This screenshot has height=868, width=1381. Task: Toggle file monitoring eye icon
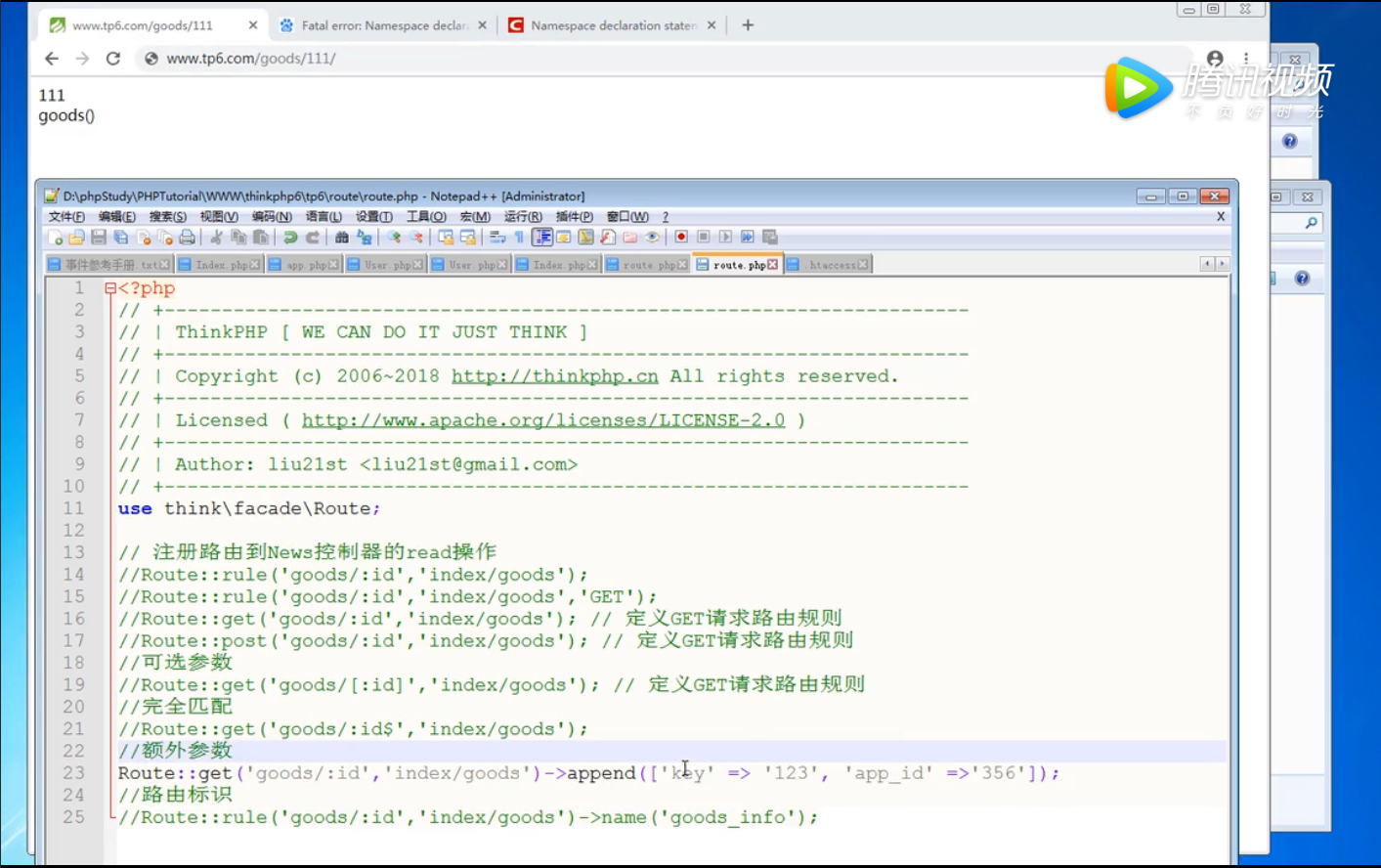pyautogui.click(x=652, y=238)
